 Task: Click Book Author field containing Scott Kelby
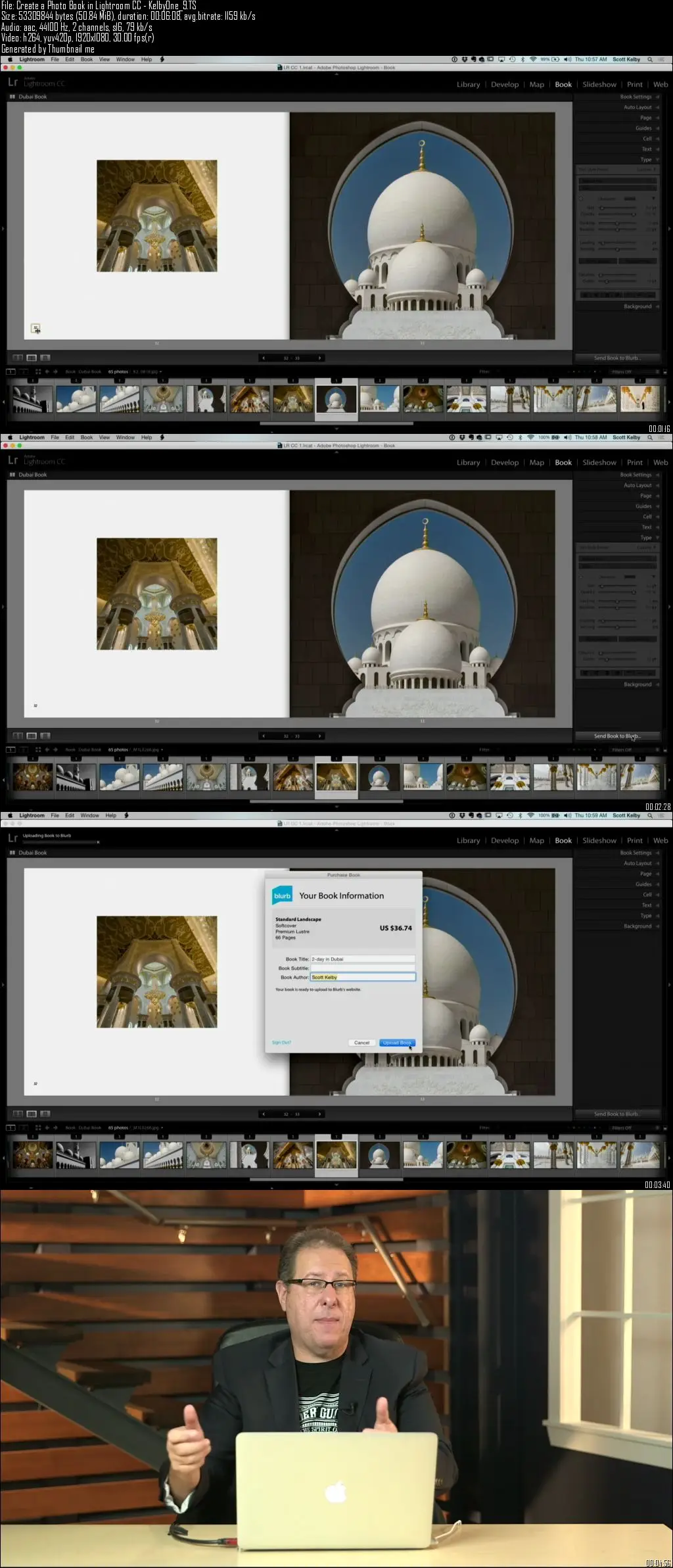[x=363, y=978]
